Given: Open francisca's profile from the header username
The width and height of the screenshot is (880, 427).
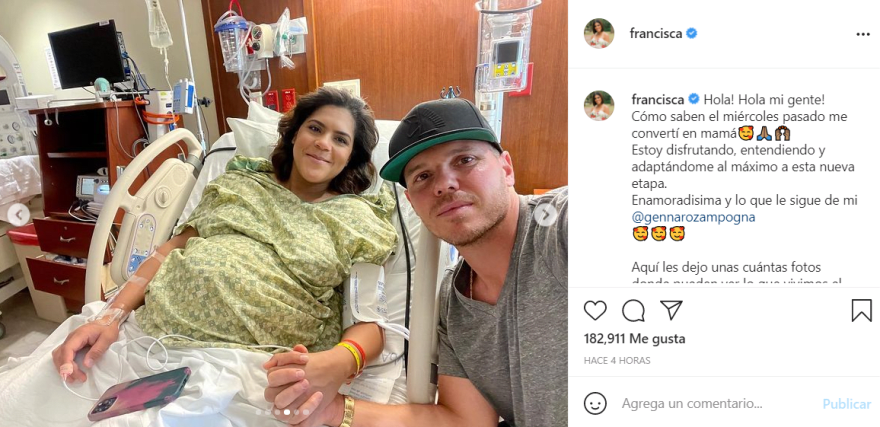Looking at the screenshot, I should (x=656, y=34).
